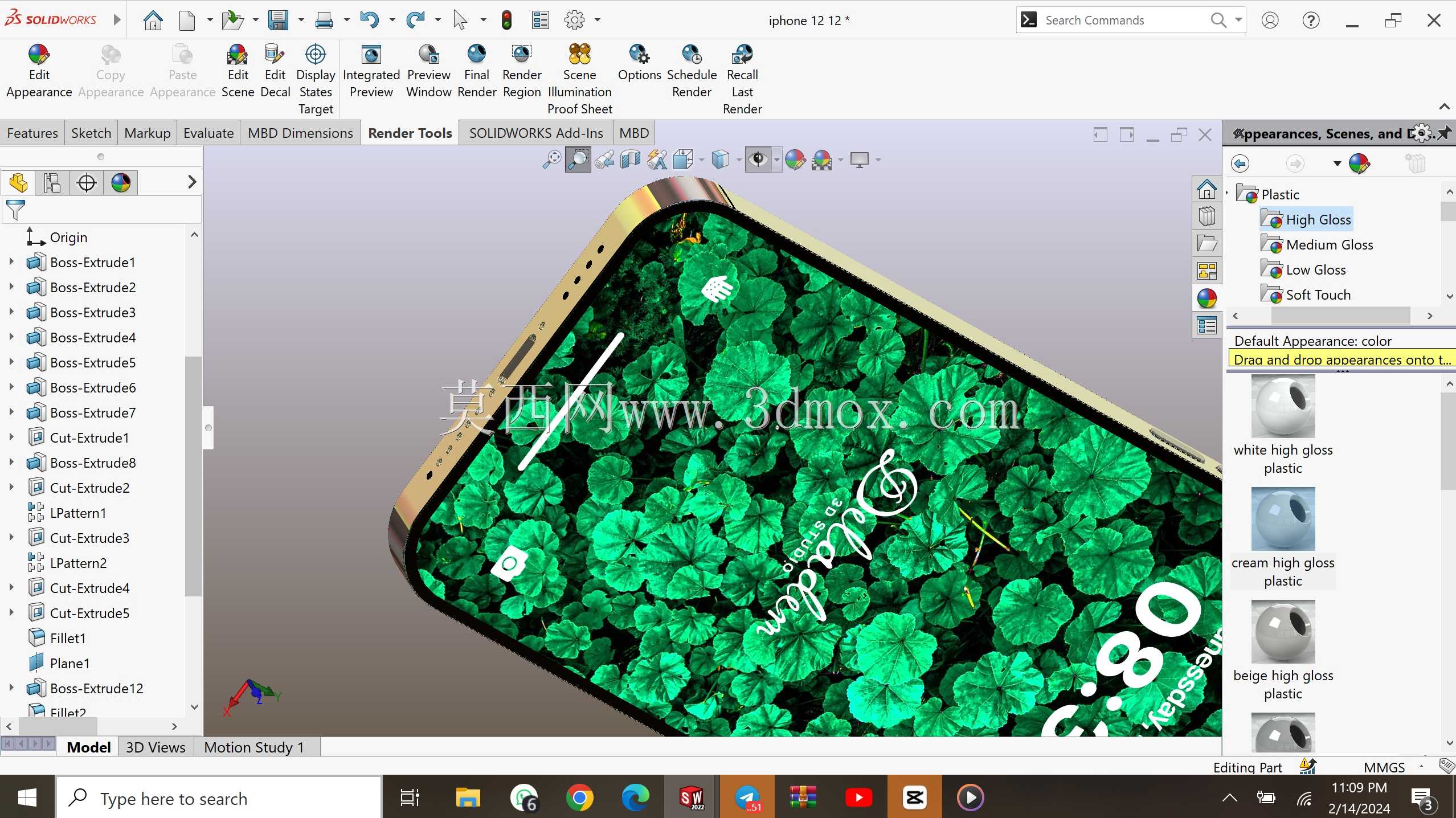Image resolution: width=1456 pixels, height=818 pixels.
Task: Switch to the 3D Views tab
Action: 156,747
